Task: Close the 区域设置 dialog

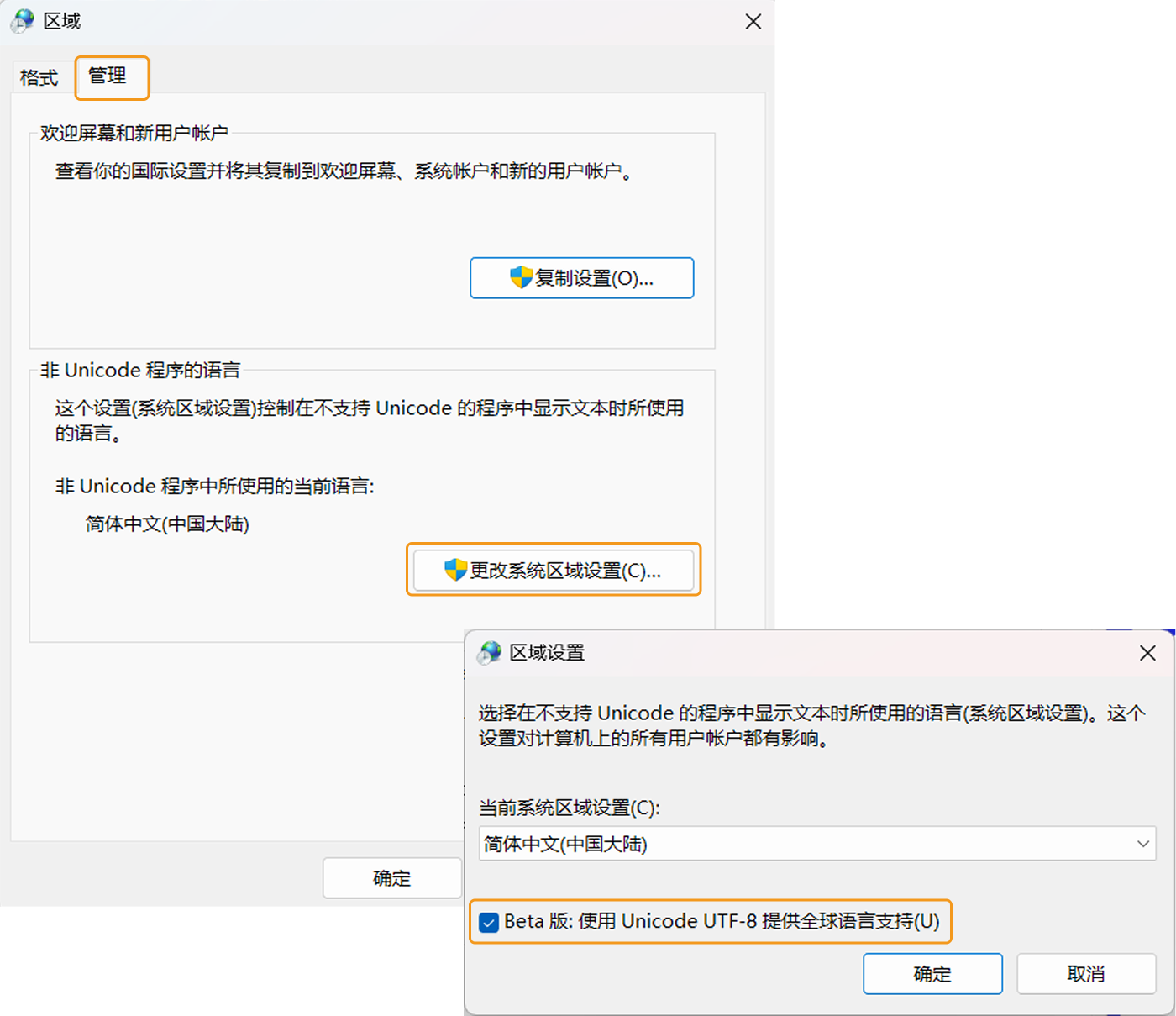Action: (x=1147, y=652)
